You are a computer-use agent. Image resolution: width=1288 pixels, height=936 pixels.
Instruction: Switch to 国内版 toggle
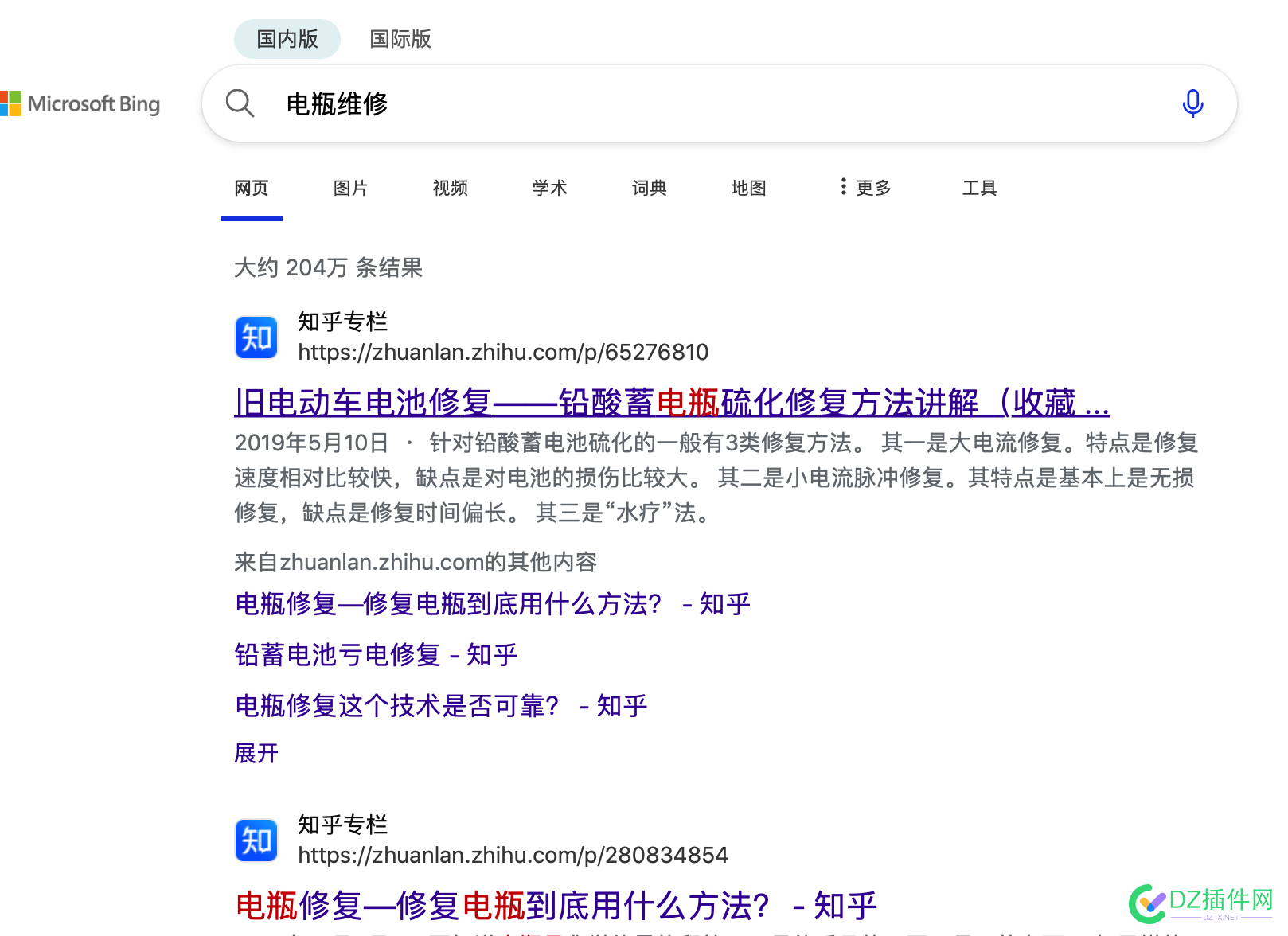287,39
